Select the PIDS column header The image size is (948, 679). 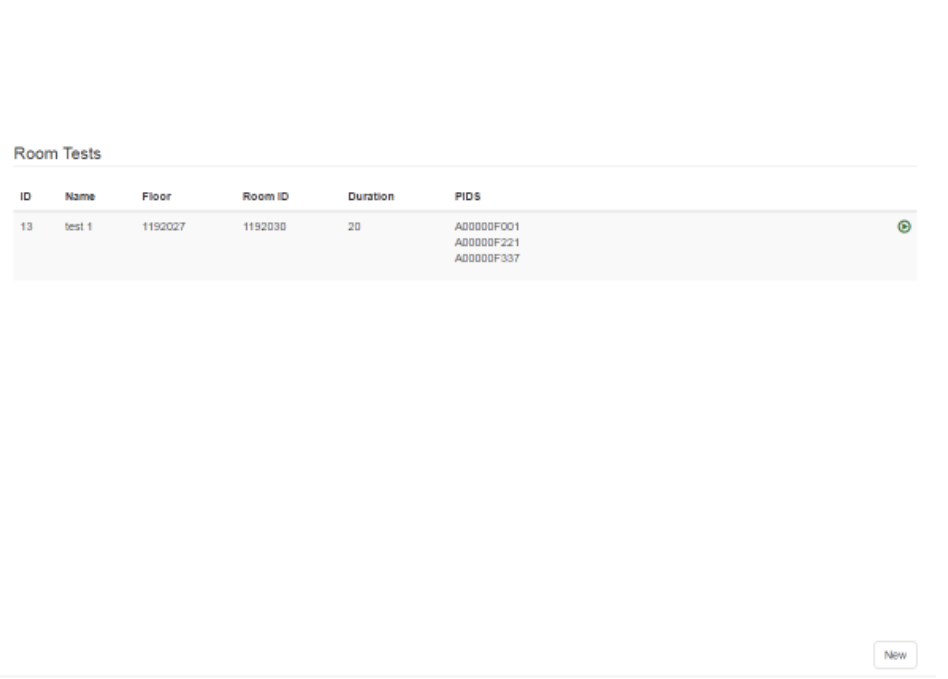coord(467,197)
